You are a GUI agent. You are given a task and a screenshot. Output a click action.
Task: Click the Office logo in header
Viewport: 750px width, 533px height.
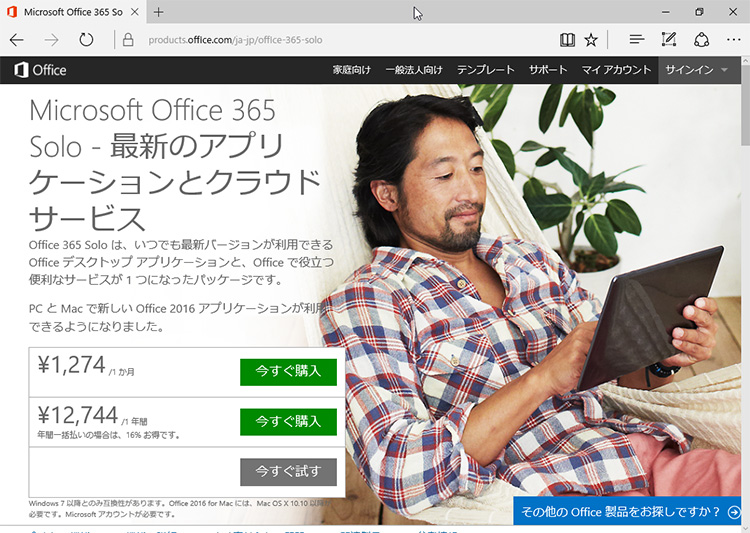[40, 70]
